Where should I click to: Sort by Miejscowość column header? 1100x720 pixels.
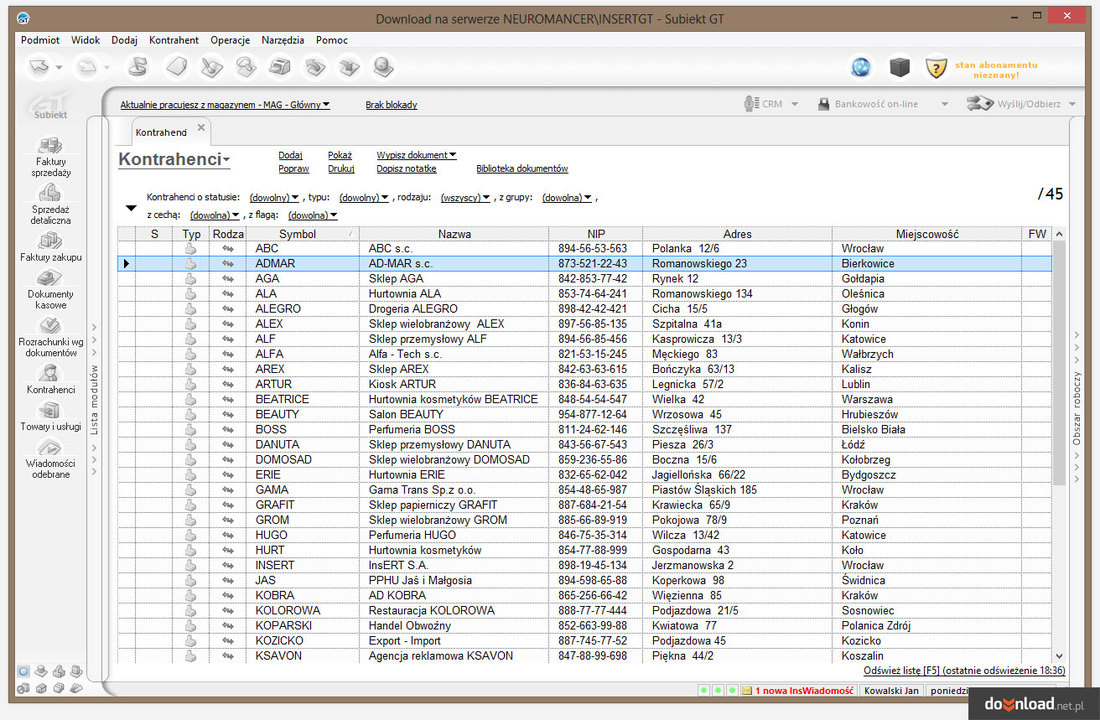[927, 234]
